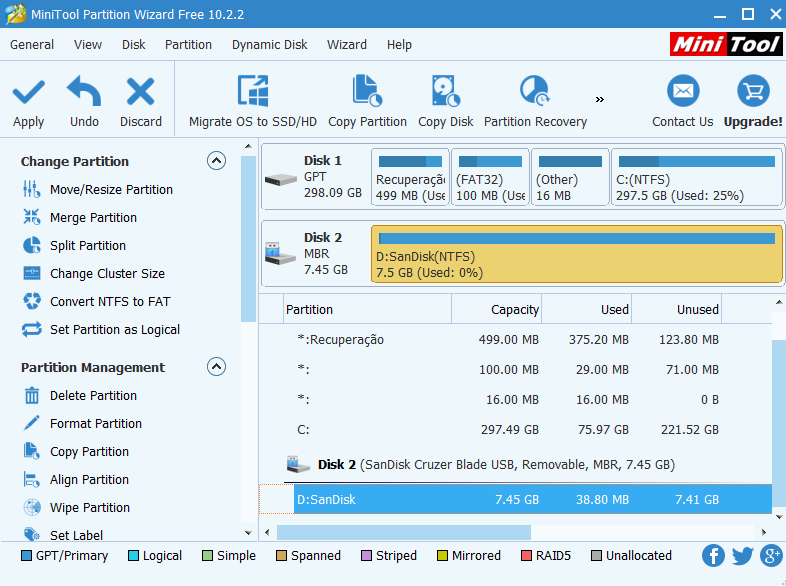Open the Help menu
Screen dimensions: 786x586
(x=399, y=45)
